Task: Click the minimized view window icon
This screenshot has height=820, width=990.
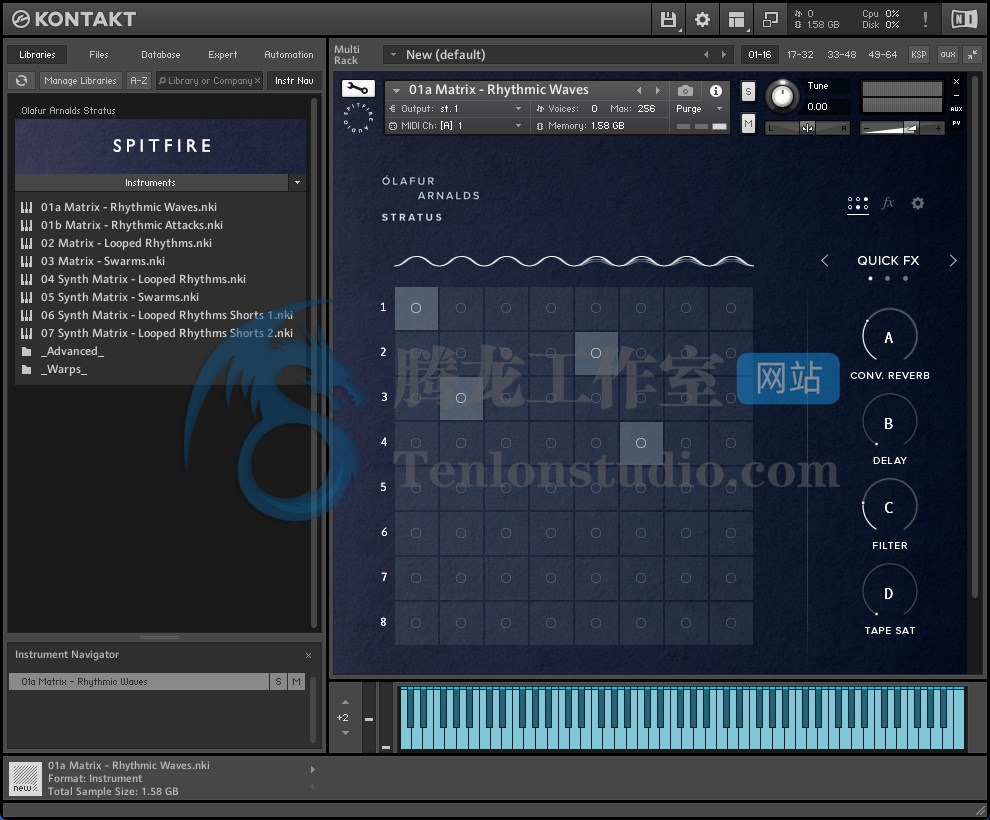Action: tap(770, 20)
